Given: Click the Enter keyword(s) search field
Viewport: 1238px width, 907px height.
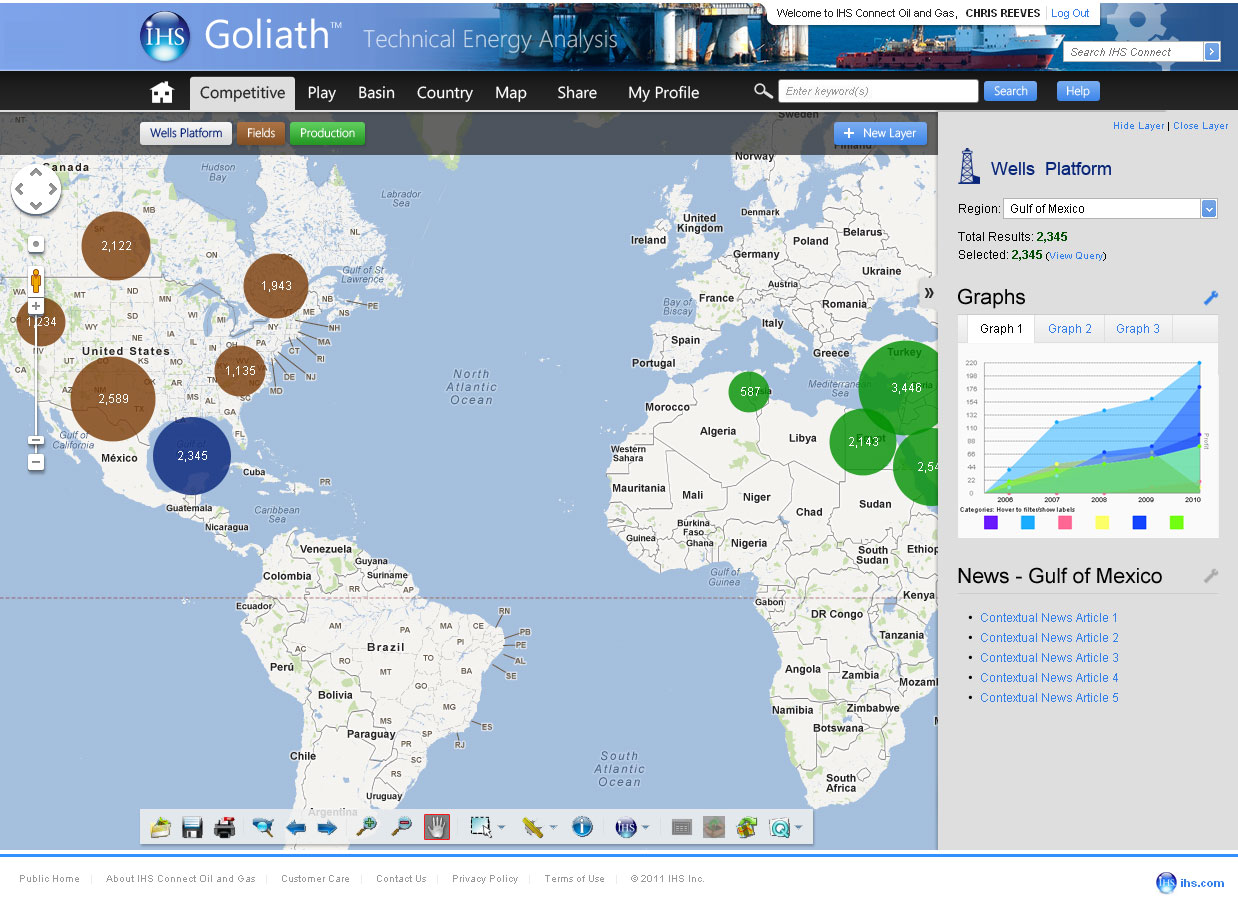Looking at the screenshot, I should [x=878, y=91].
